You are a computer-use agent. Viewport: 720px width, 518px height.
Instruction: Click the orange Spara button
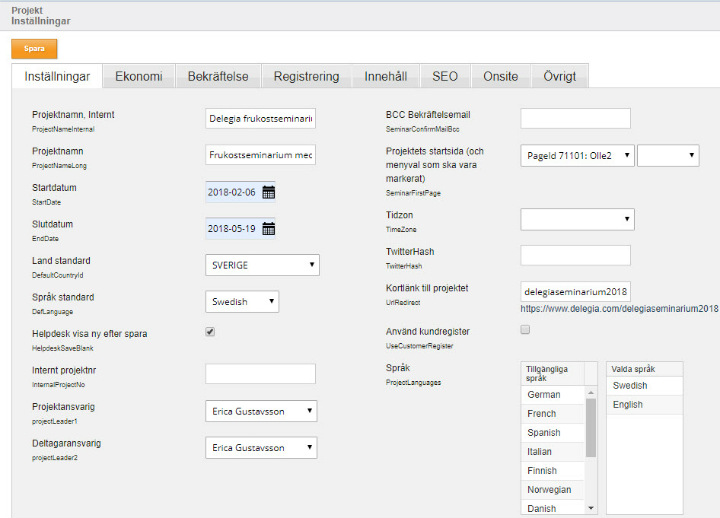(x=34, y=49)
